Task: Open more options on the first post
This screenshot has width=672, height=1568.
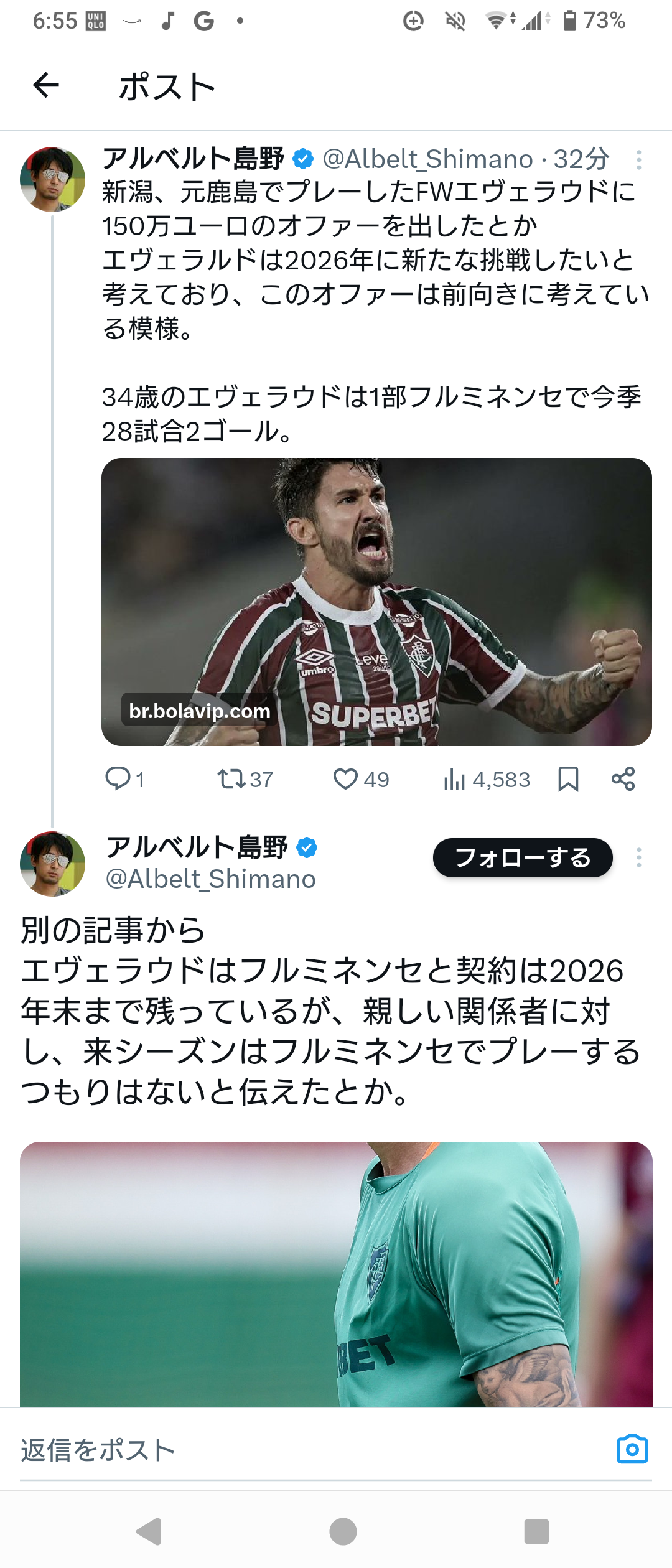Action: [x=638, y=160]
